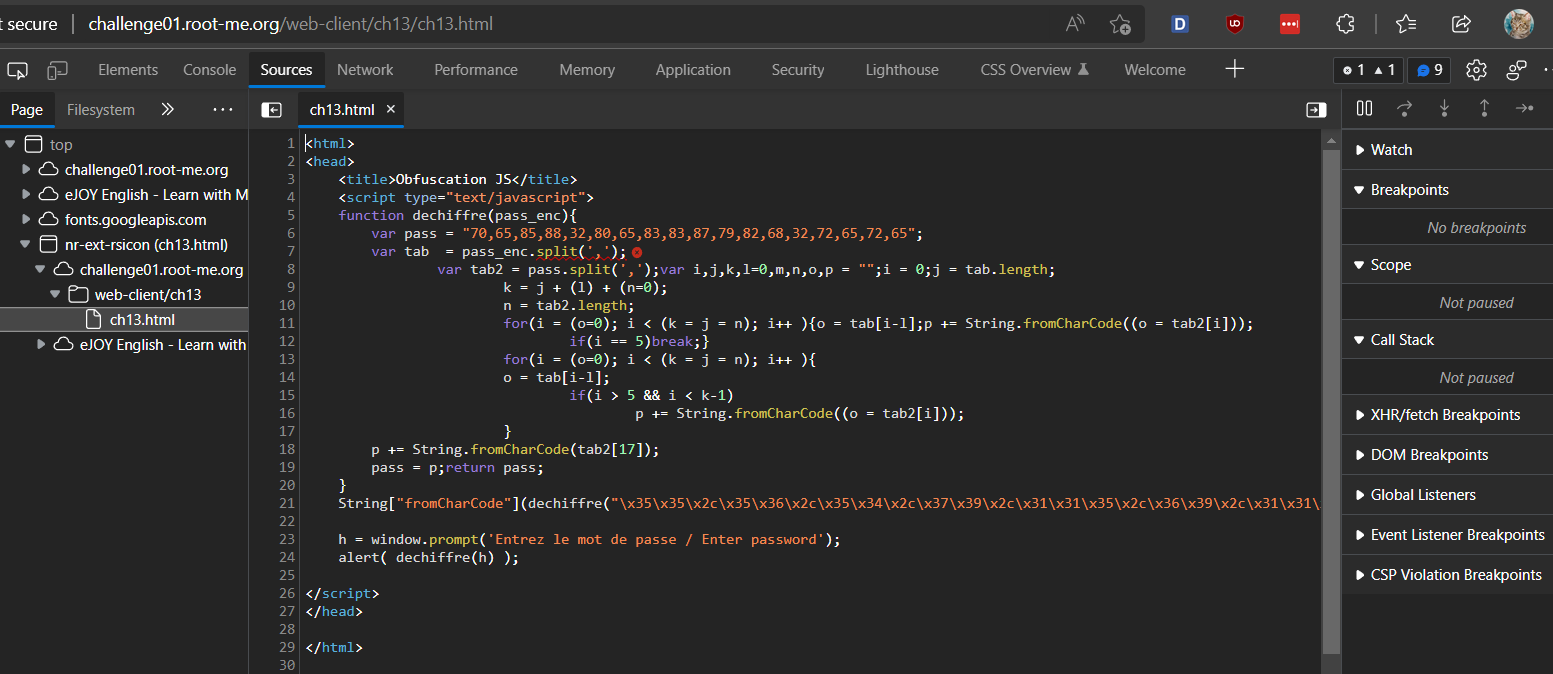The image size is (1553, 674).
Task: Open the Lighthouse tab
Action: [902, 70]
